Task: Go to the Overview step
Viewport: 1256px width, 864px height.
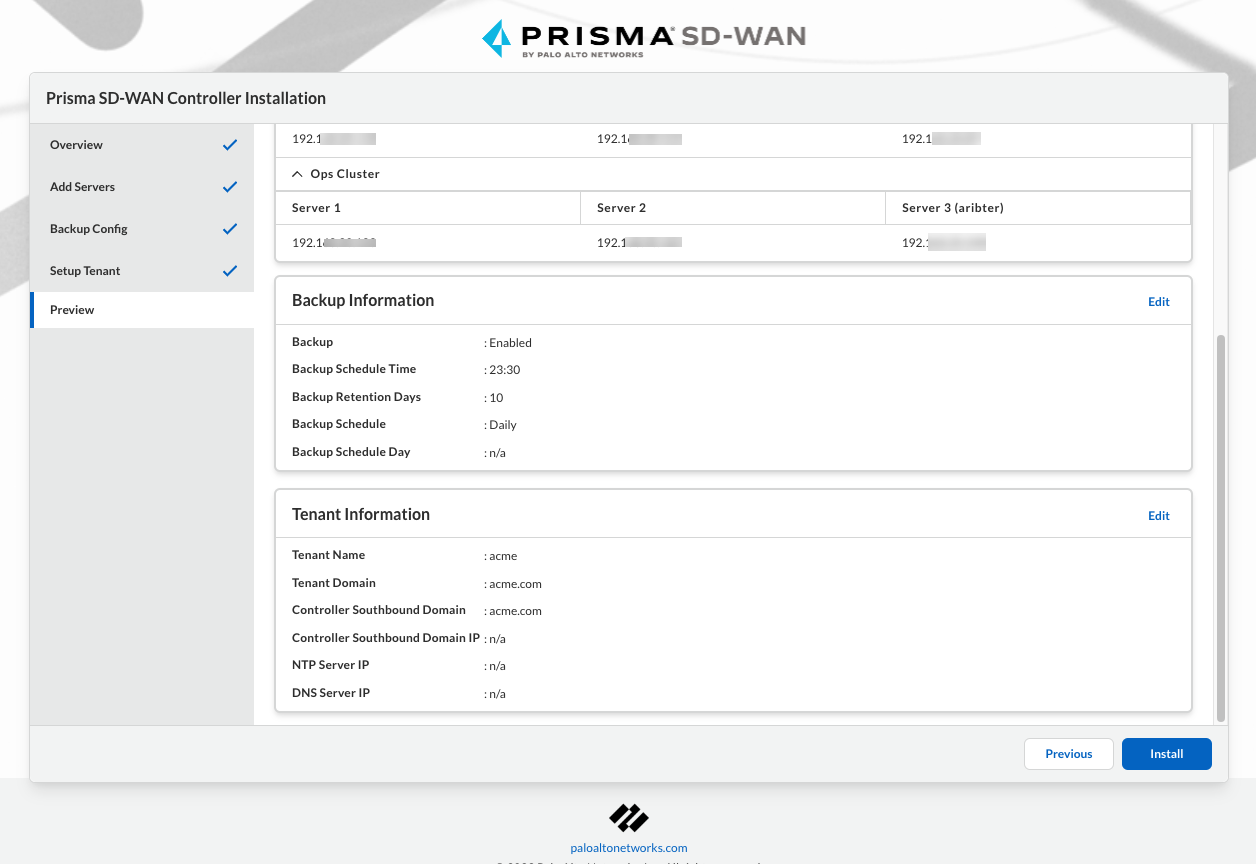Action: tap(142, 145)
